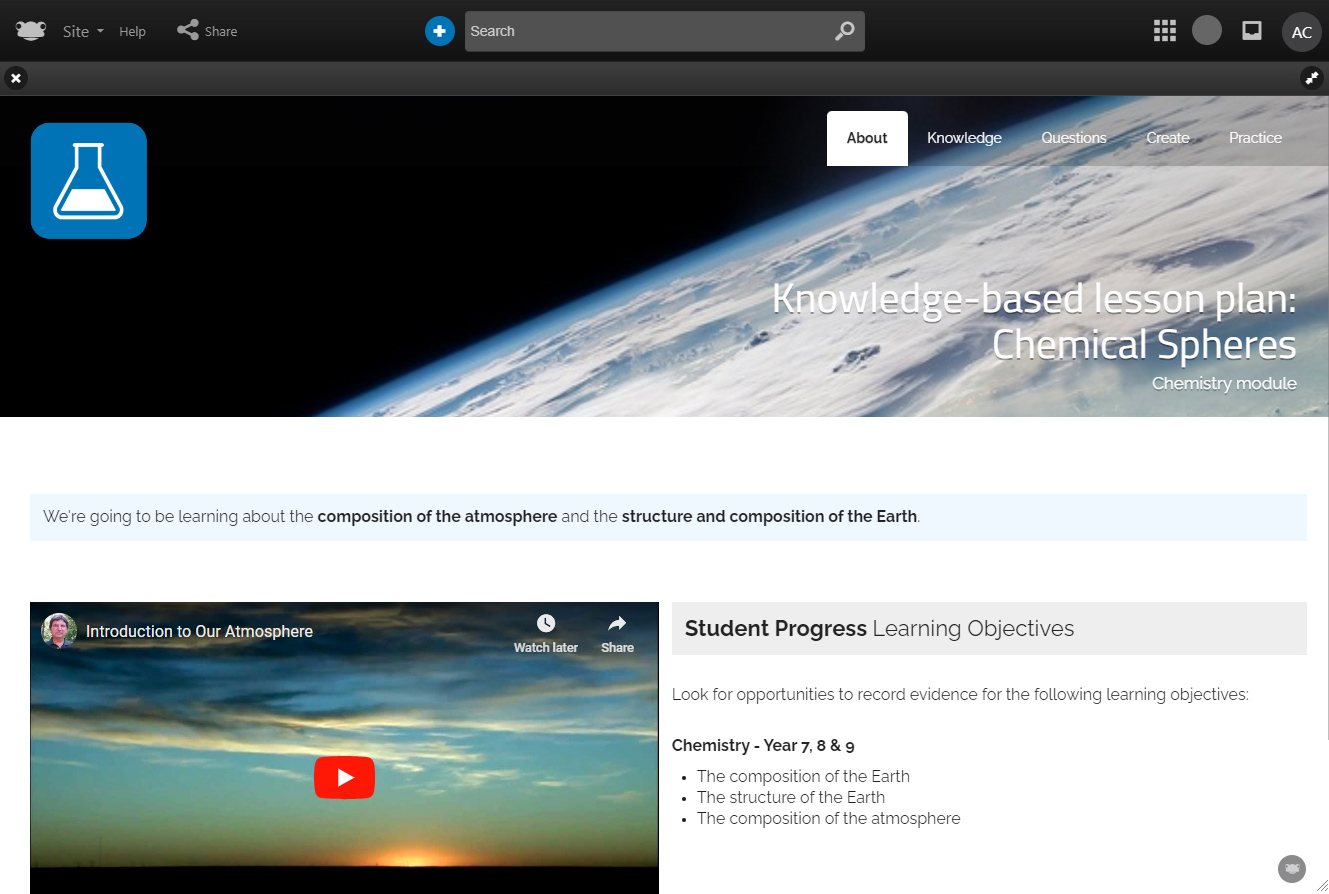Image resolution: width=1329 pixels, height=894 pixels.
Task: Click the Frog logo icon
Action: pos(32,31)
